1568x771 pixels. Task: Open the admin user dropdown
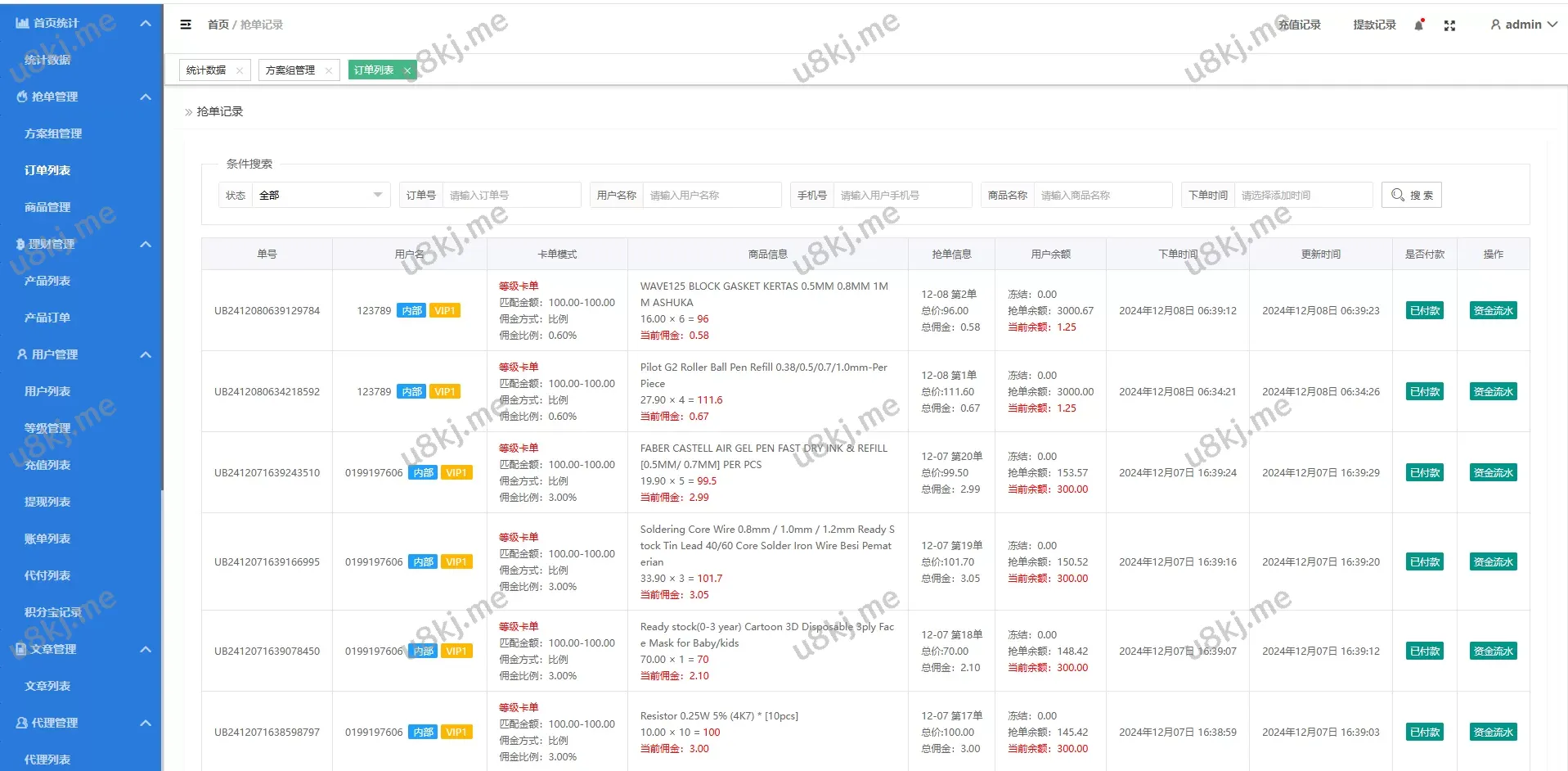1522,25
